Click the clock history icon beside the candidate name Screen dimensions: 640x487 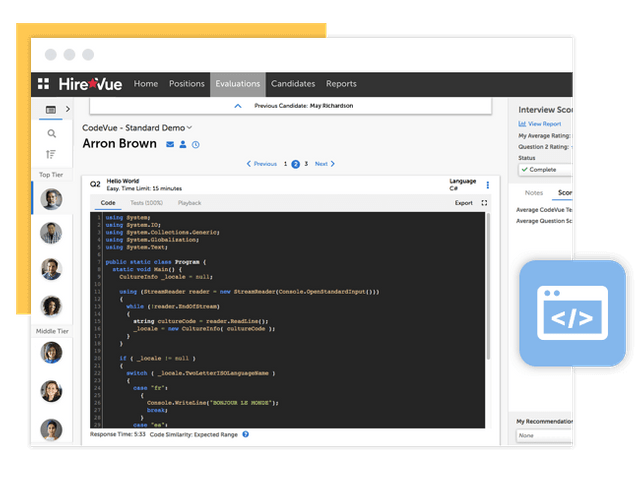[x=196, y=145]
